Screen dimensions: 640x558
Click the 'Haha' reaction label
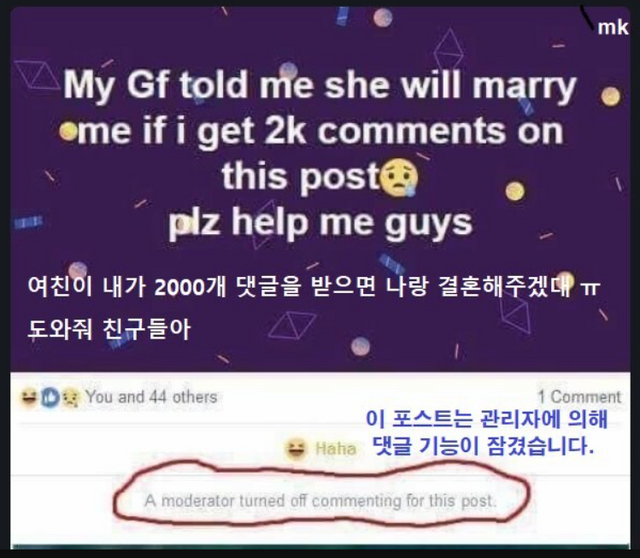pos(336,449)
